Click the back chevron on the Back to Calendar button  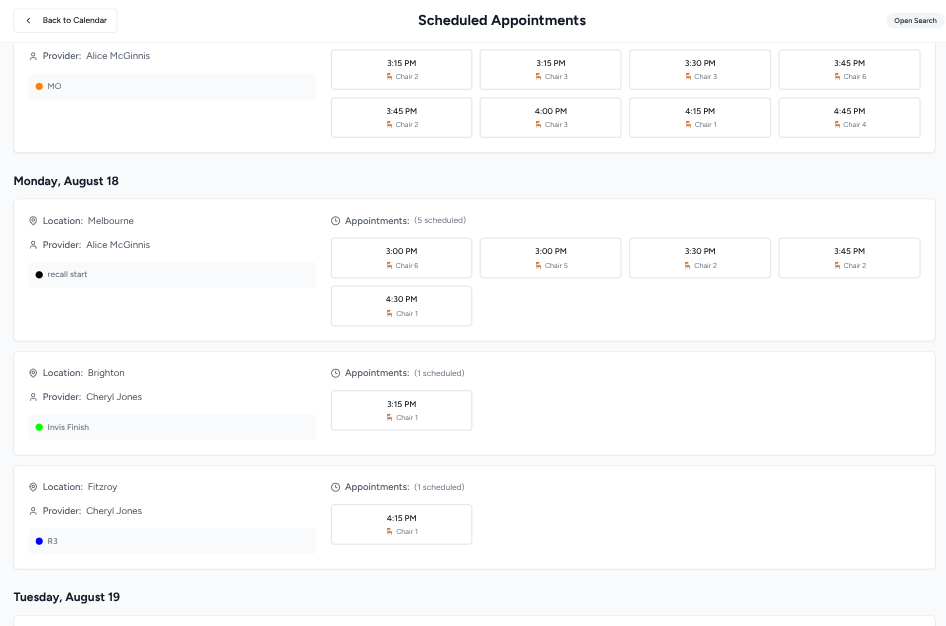28,20
